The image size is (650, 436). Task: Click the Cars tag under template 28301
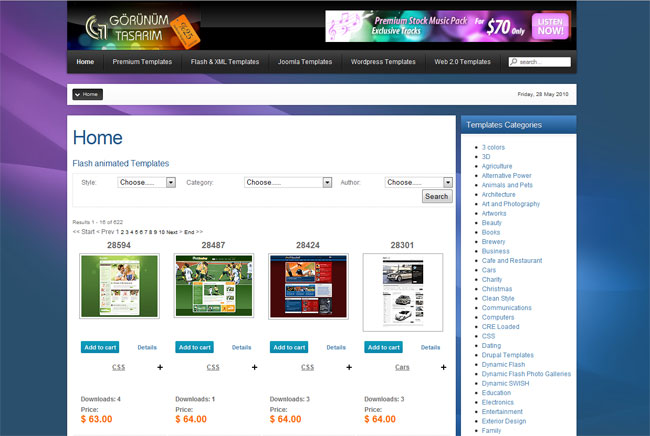(x=402, y=367)
